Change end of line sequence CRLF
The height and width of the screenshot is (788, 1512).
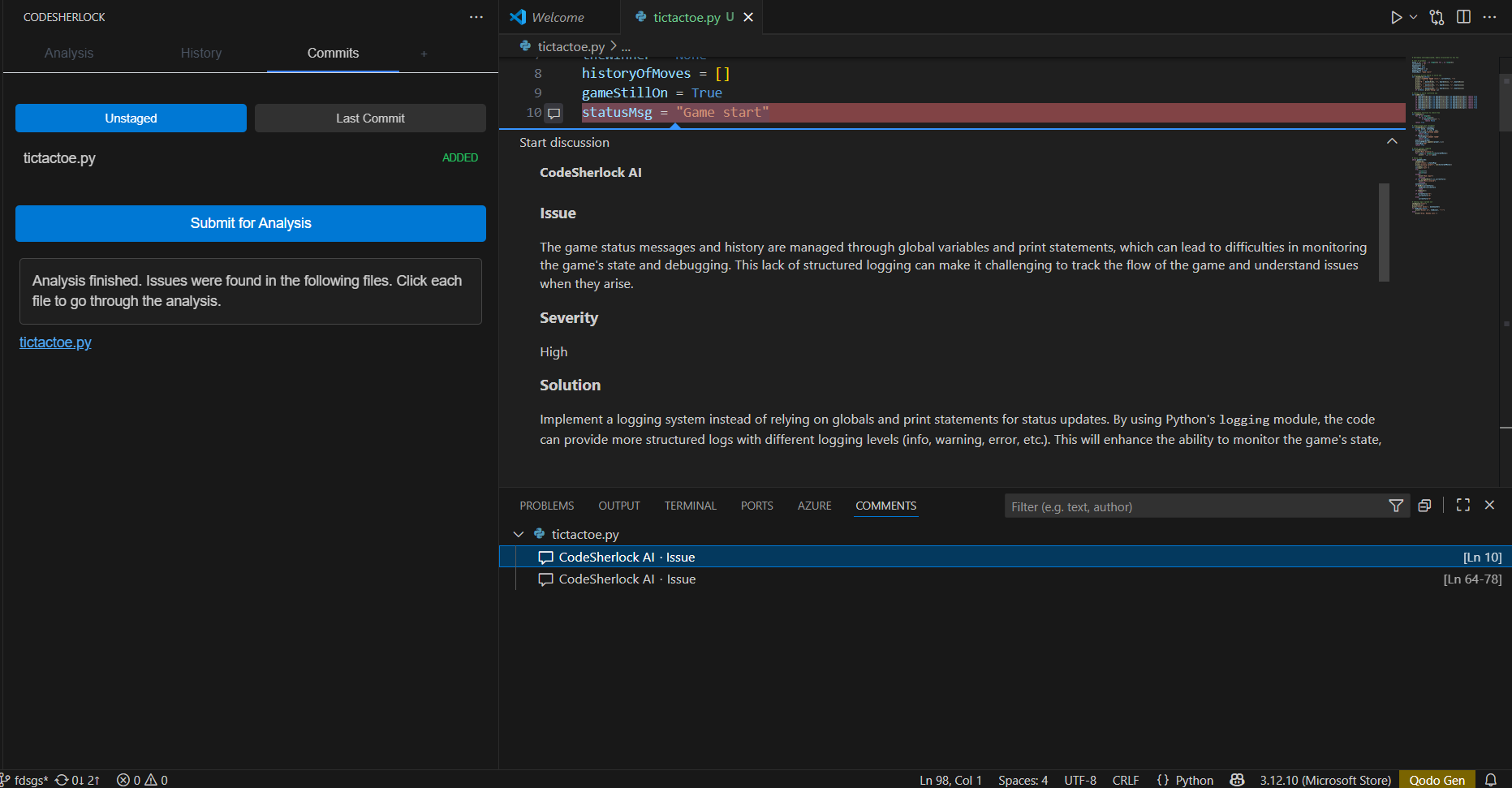click(1126, 780)
